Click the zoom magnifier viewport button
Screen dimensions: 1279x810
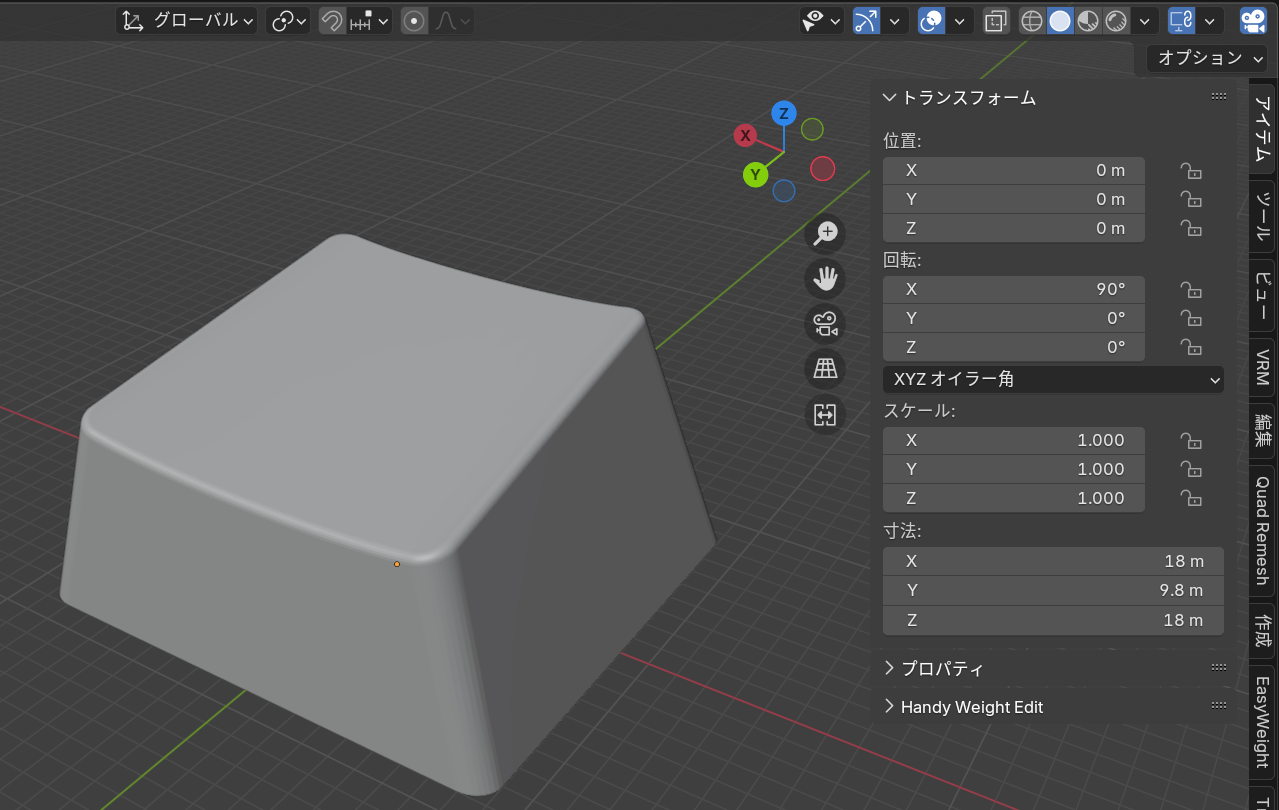coord(825,234)
